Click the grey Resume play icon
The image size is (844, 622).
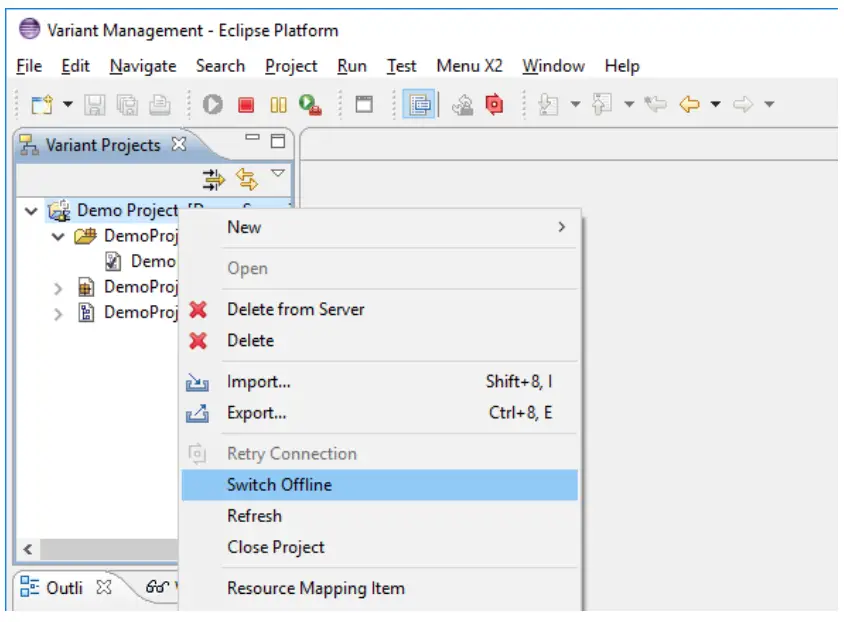coord(213,104)
